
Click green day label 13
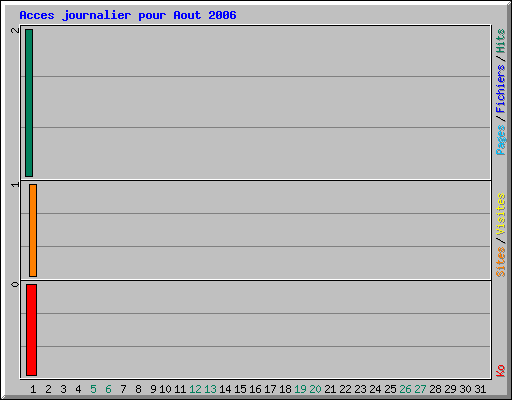pyautogui.click(x=210, y=389)
